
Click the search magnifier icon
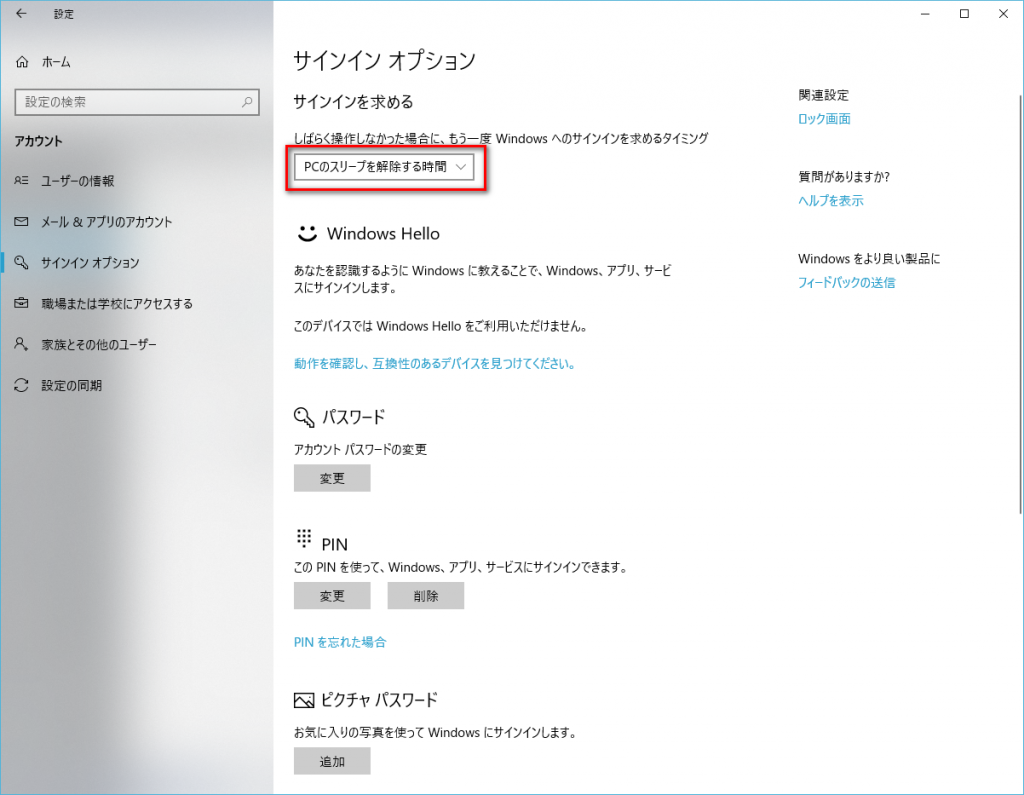click(247, 102)
